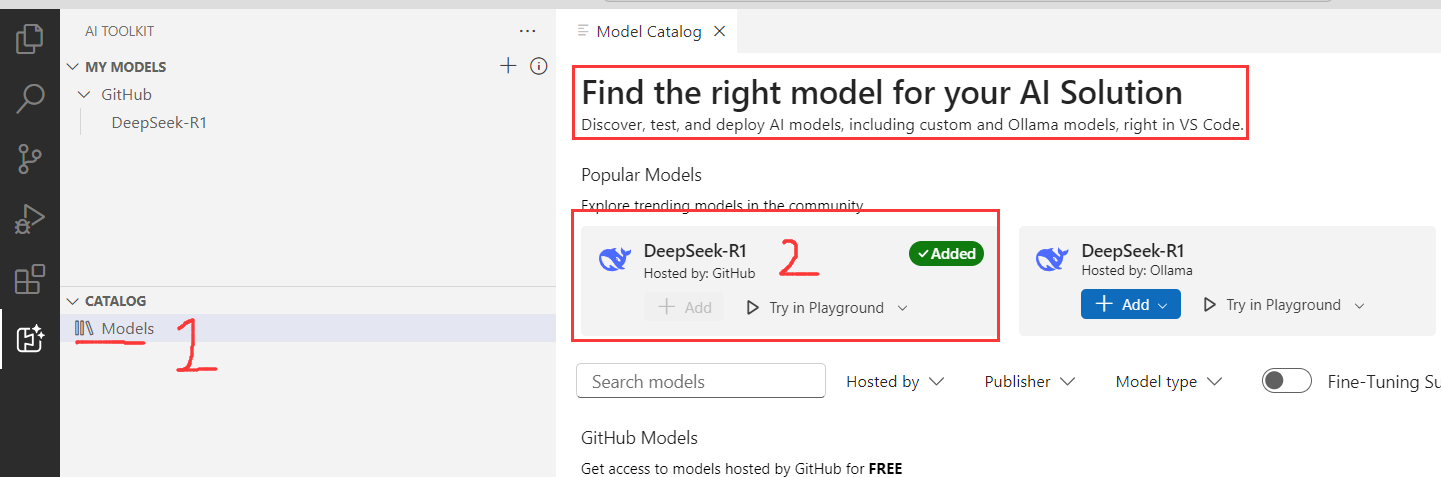The width and height of the screenshot is (1441, 477).
Task: Toggle the Fine-Tuning Support switch
Action: (x=1286, y=381)
